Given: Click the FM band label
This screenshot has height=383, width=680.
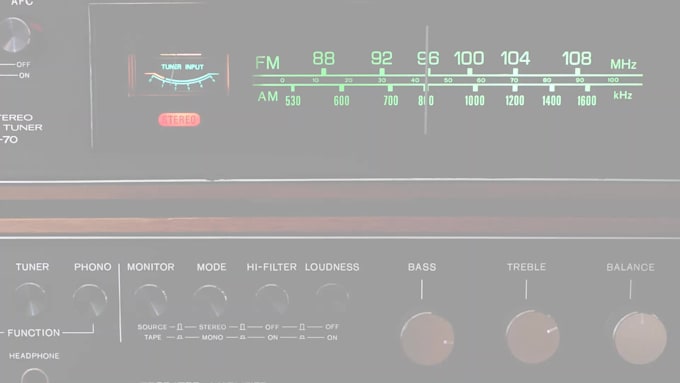Looking at the screenshot, I should point(267,63).
